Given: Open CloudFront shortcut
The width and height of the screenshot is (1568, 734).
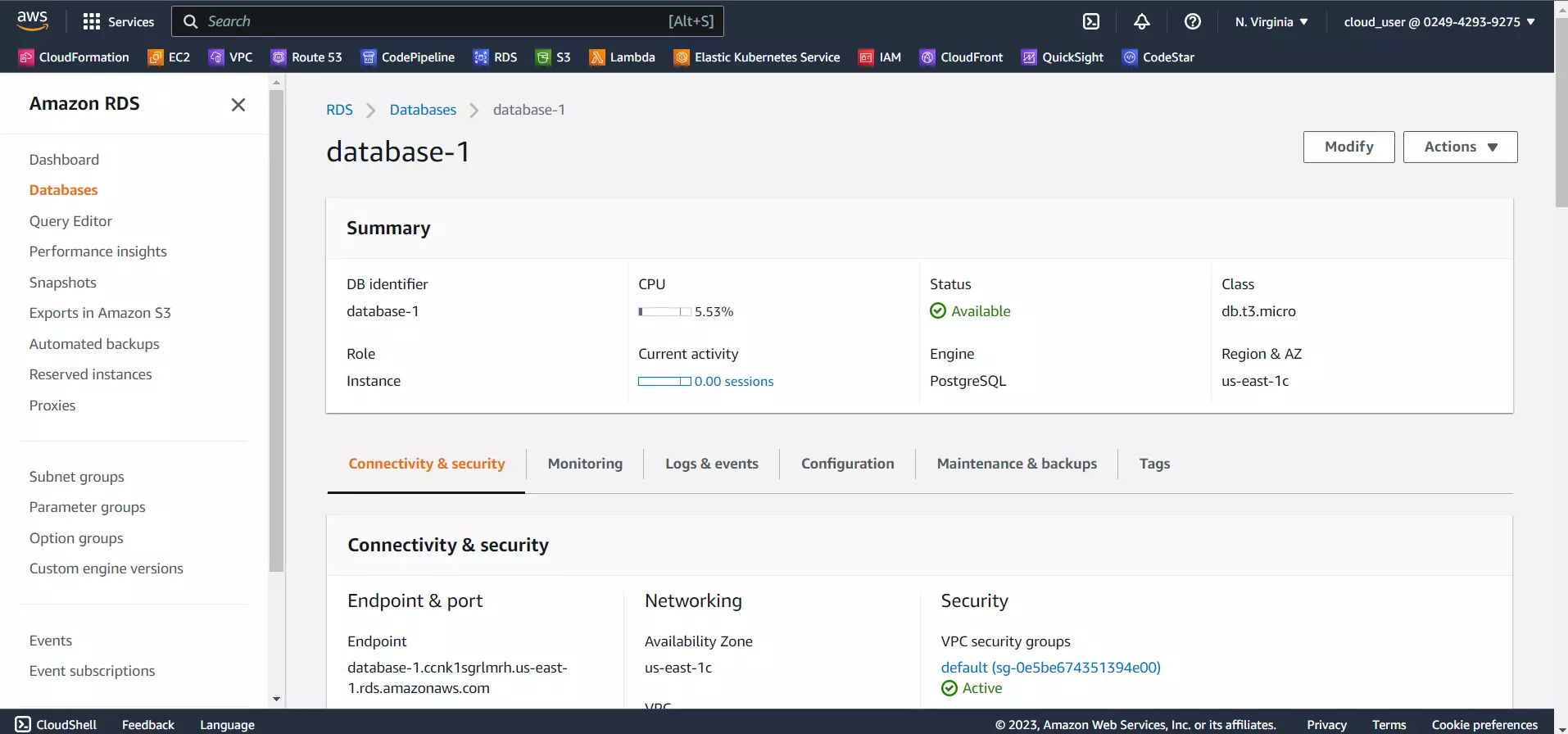Looking at the screenshot, I should click(962, 57).
